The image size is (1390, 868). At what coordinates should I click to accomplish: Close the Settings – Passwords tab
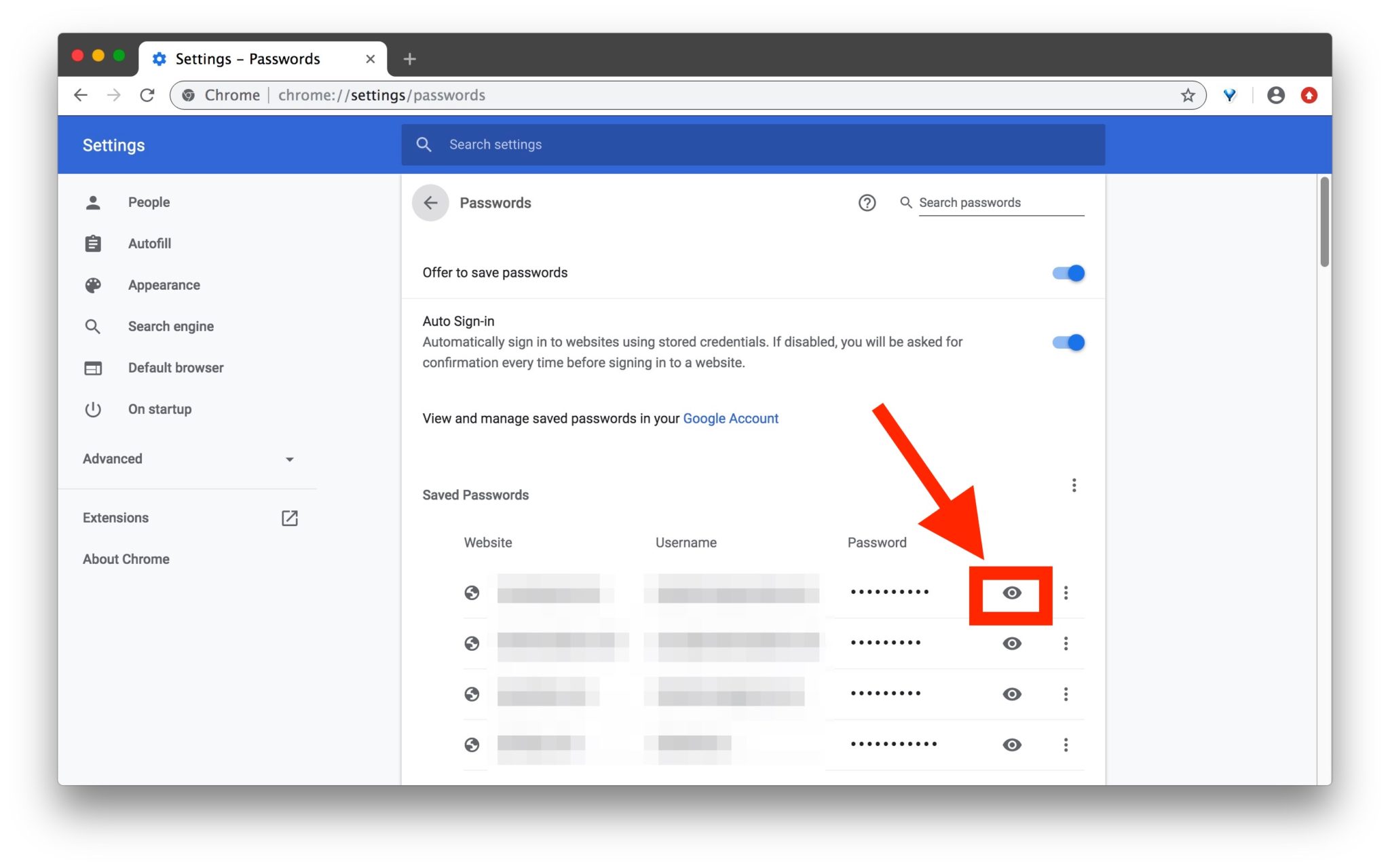click(371, 59)
